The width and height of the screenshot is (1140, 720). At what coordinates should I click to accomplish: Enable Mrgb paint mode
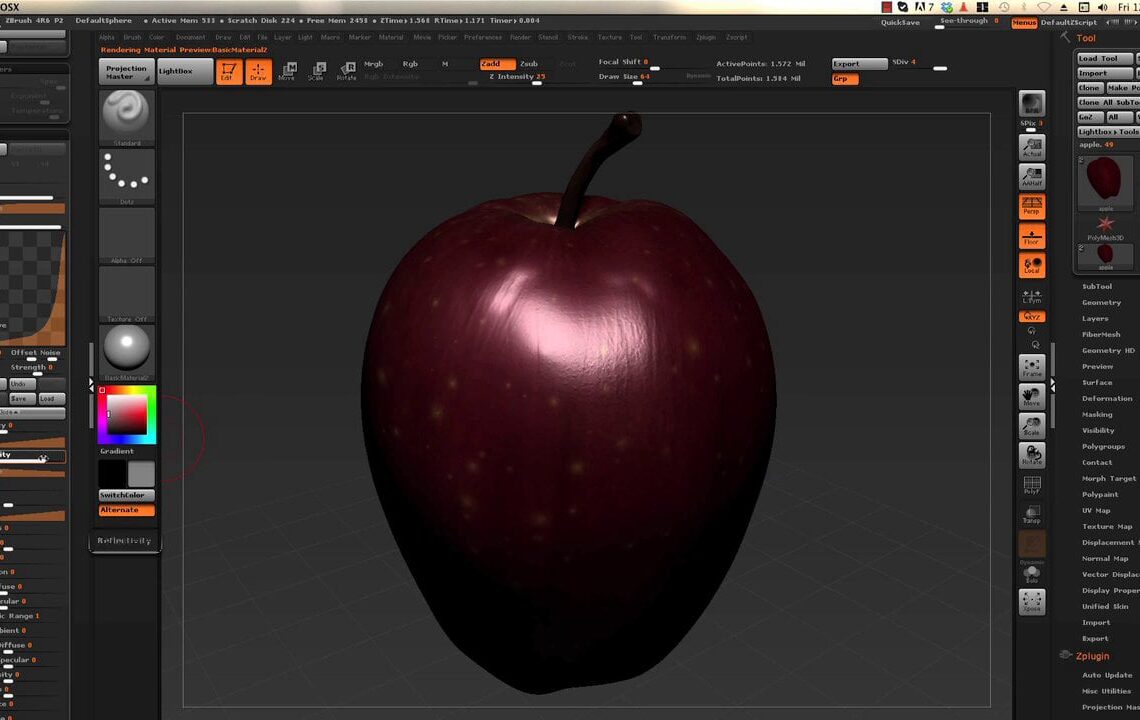(372, 62)
